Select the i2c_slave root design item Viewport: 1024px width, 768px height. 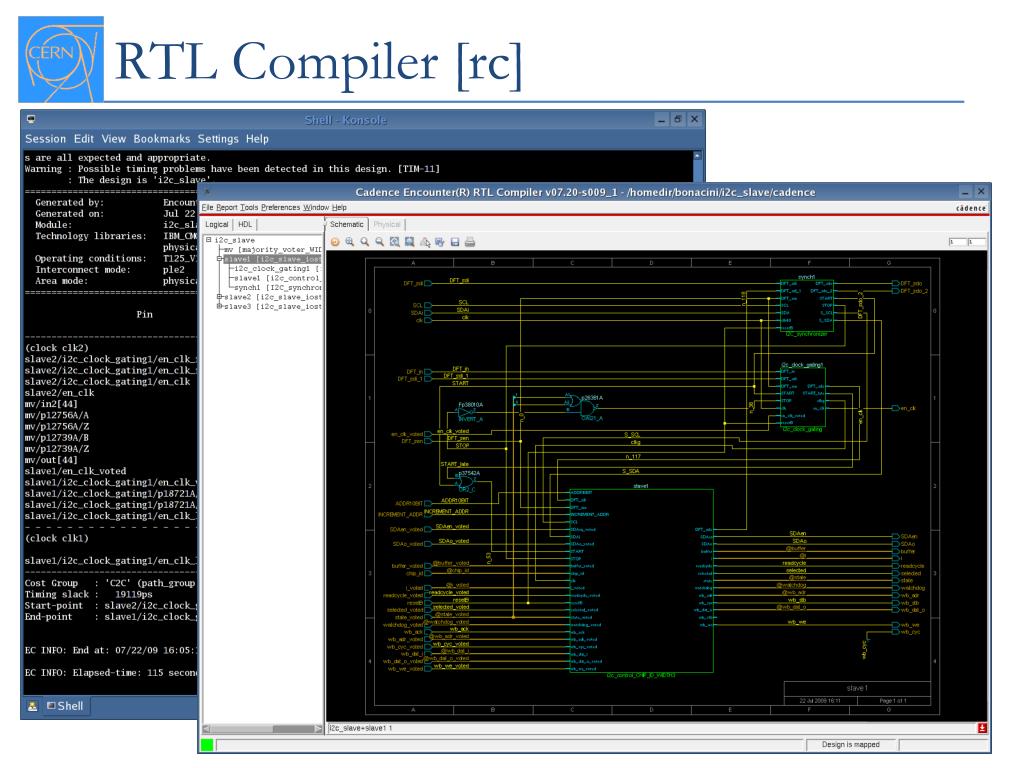235,240
